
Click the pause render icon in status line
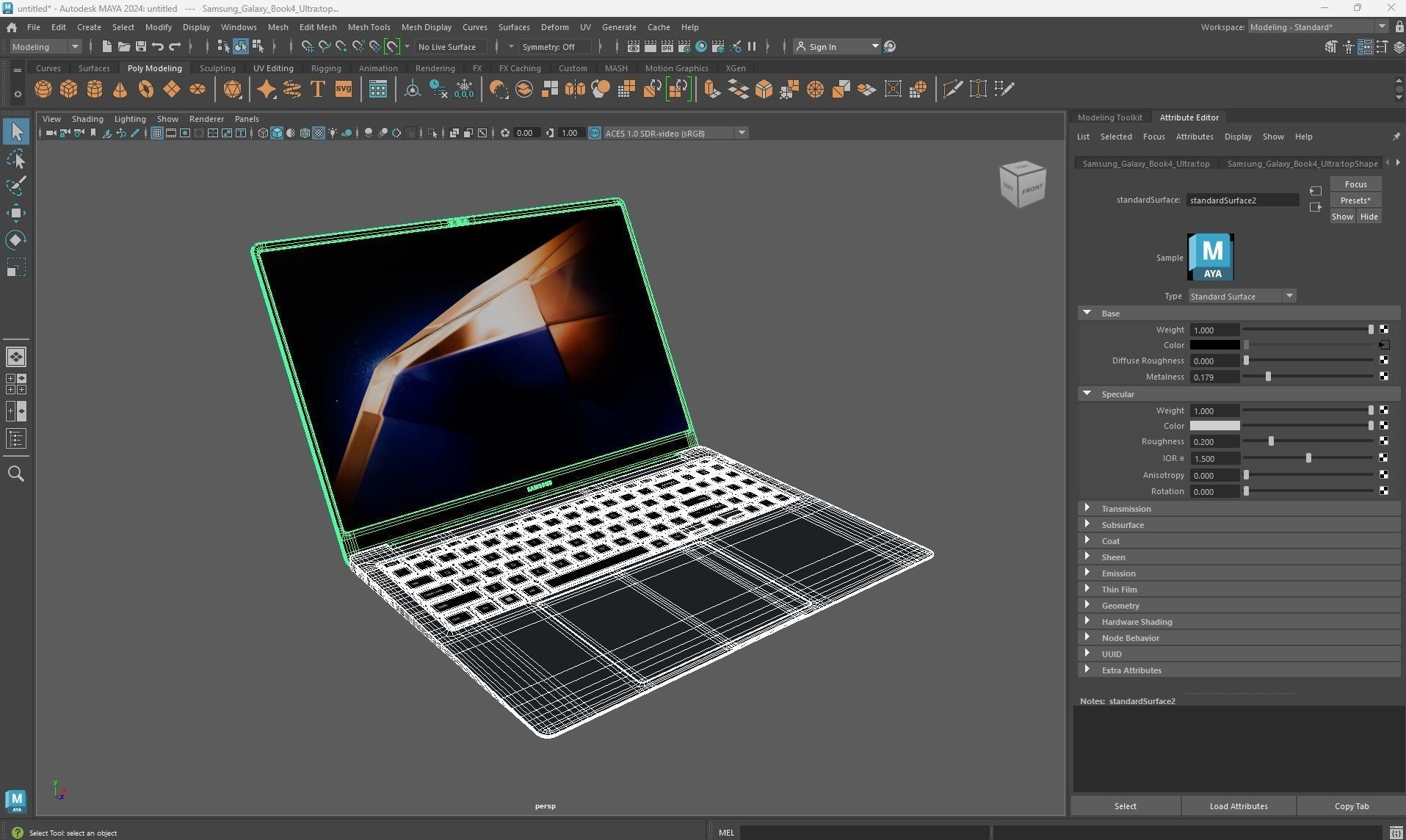pyautogui.click(x=752, y=47)
